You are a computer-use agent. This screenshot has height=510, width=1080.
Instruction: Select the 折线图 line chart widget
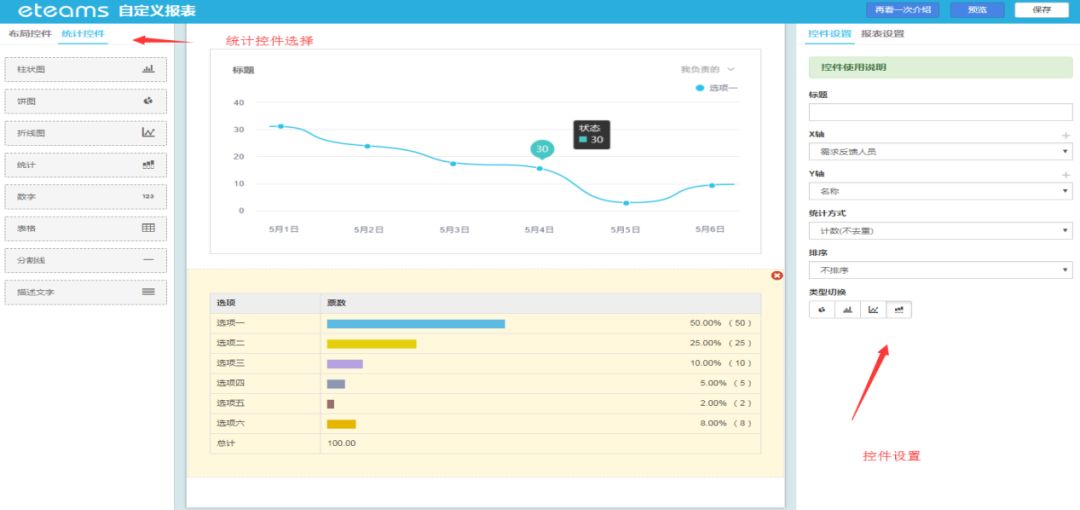pos(85,133)
